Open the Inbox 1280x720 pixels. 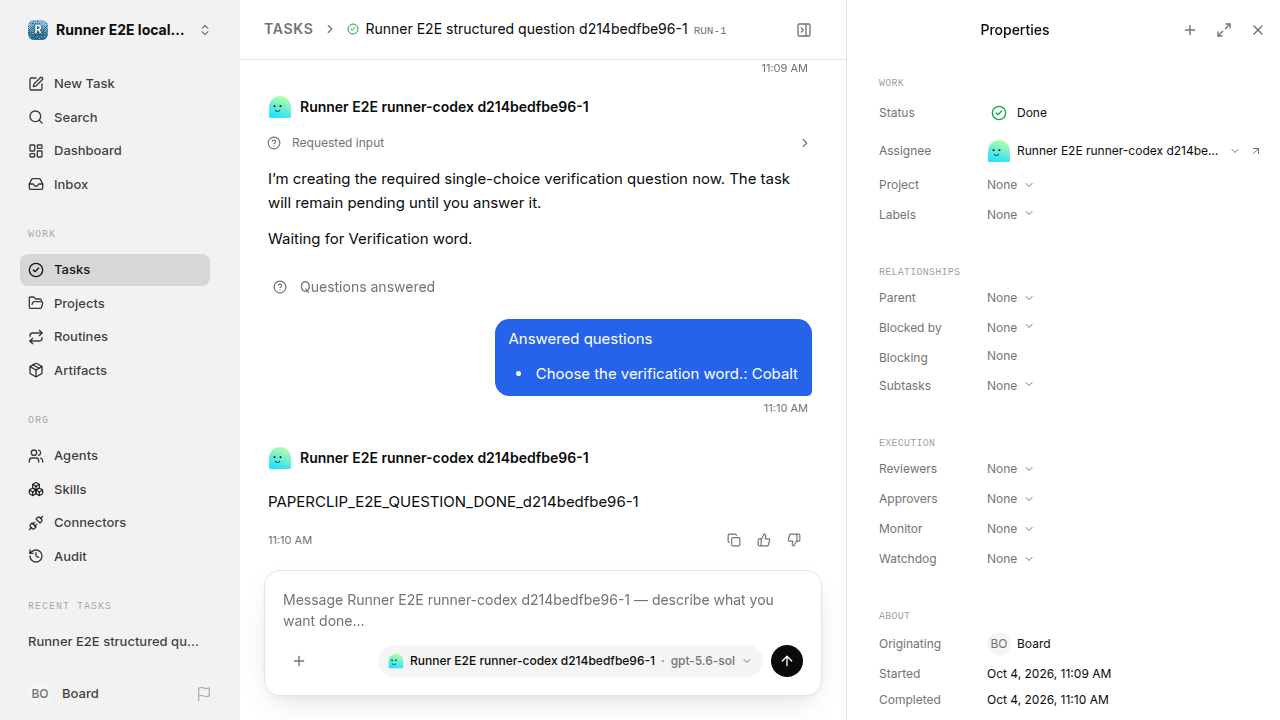(115, 185)
